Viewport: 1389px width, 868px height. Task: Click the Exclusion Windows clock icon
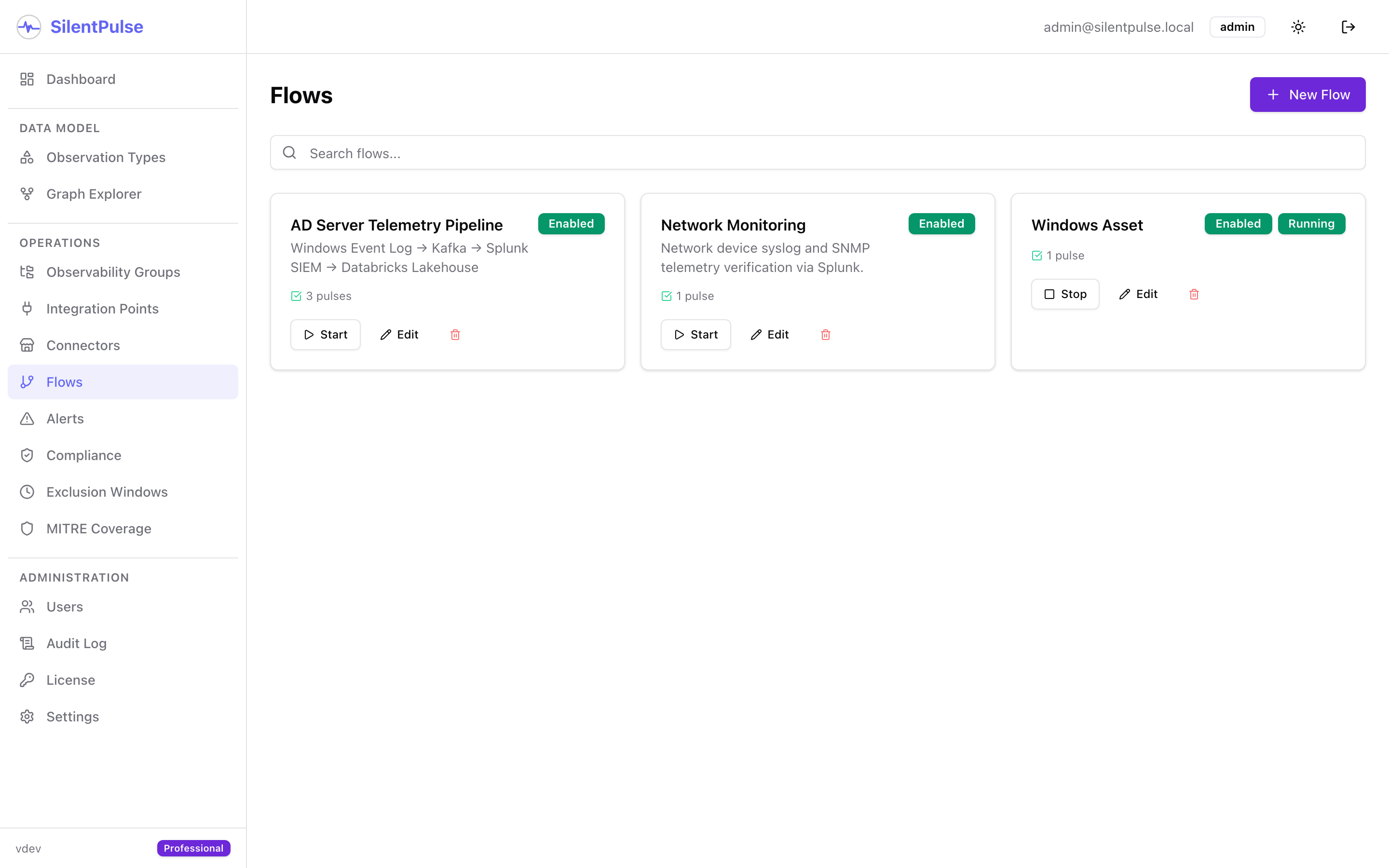(27, 492)
